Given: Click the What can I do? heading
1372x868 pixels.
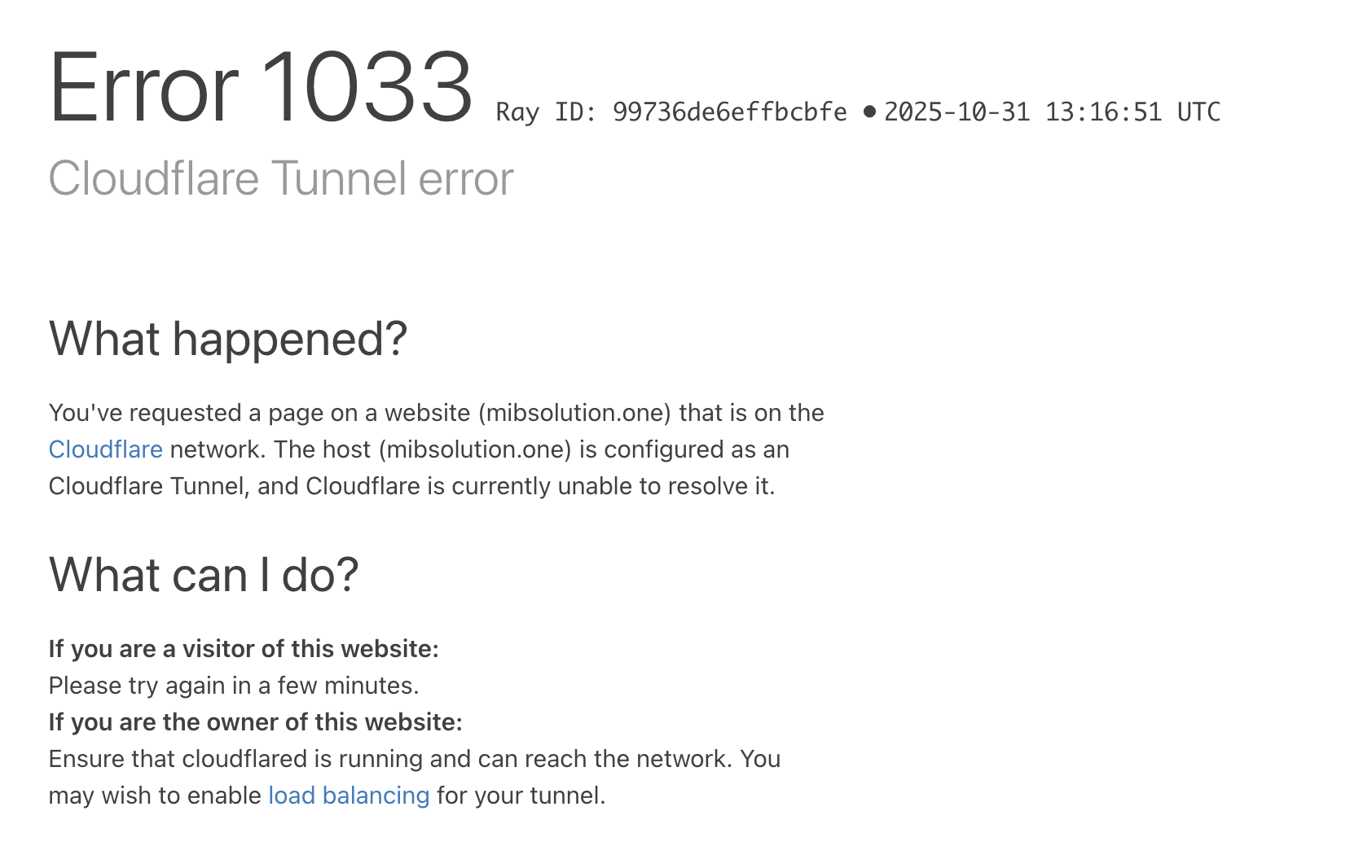Looking at the screenshot, I should point(204,575).
